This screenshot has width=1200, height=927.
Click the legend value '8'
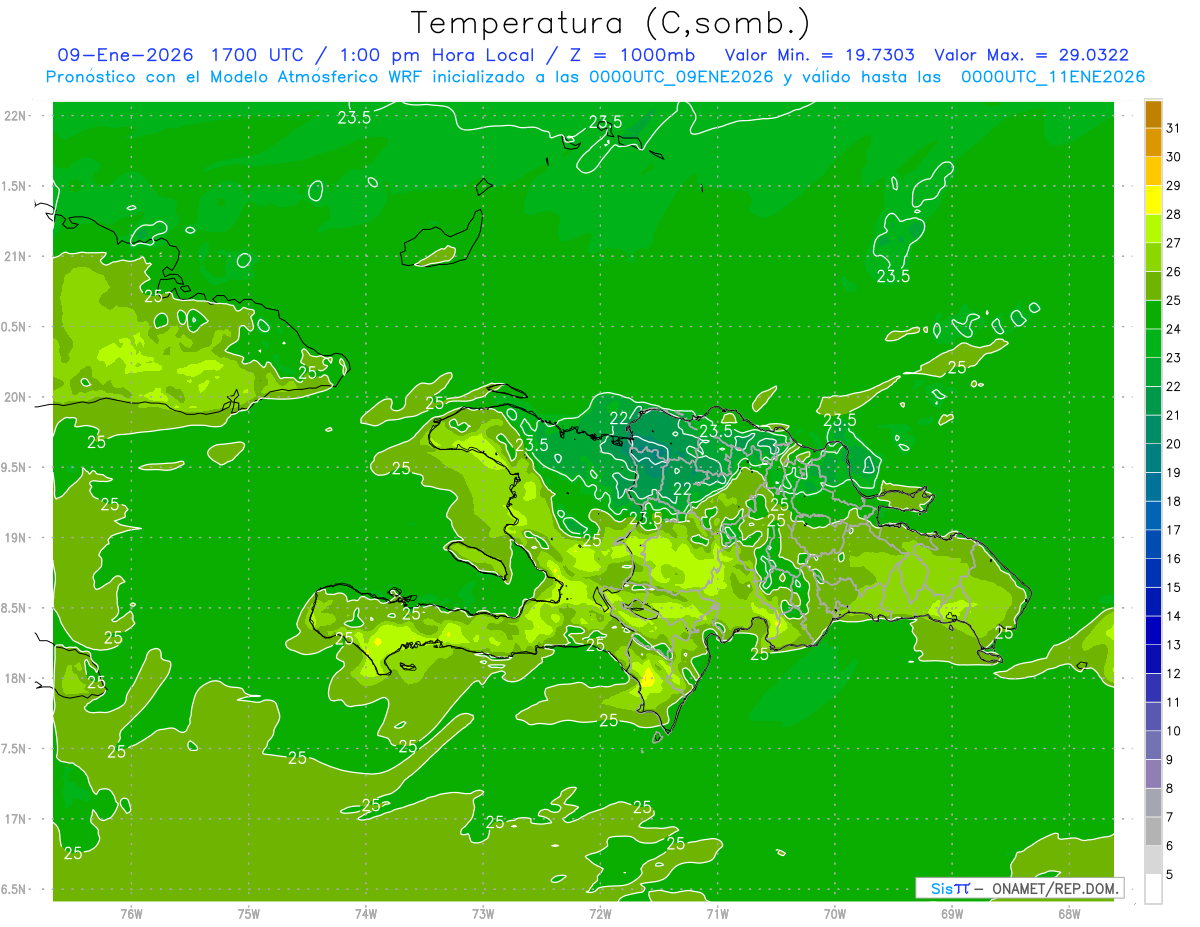click(x=1170, y=789)
